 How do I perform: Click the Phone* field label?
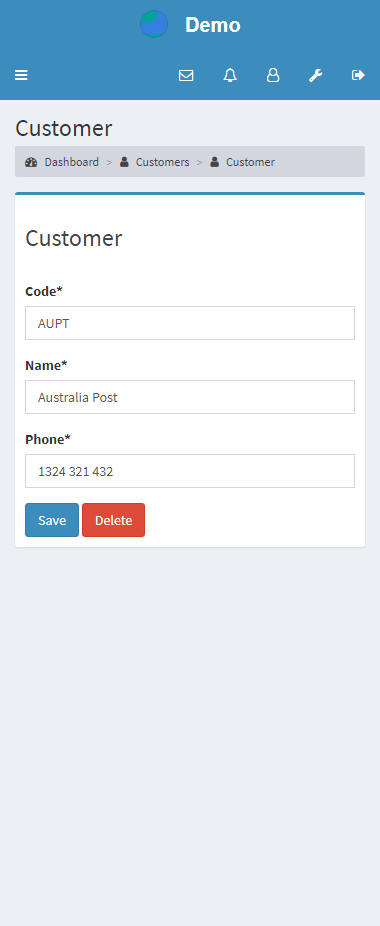pos(48,439)
